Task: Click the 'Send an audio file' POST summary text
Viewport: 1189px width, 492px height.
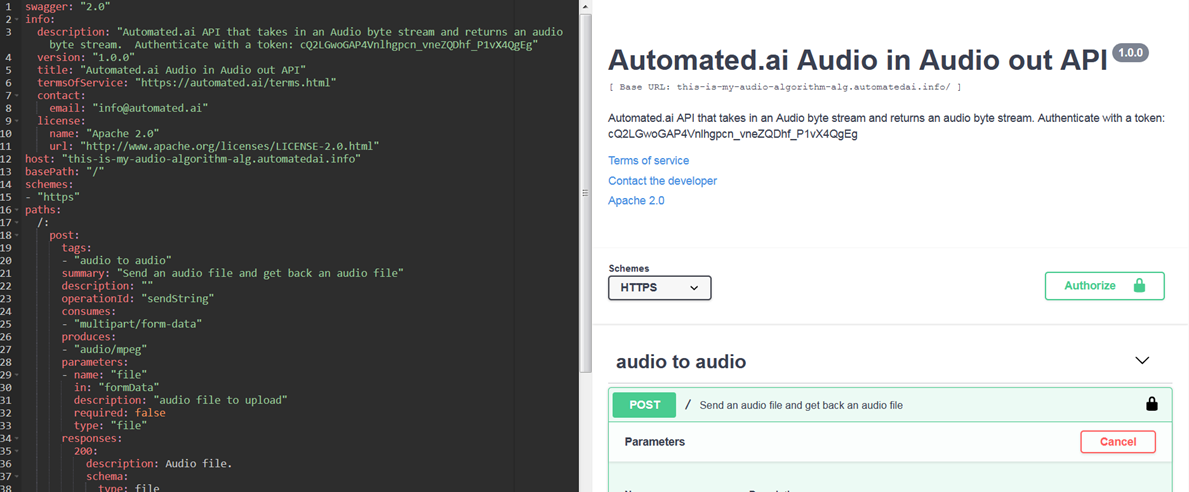Action: (802, 406)
